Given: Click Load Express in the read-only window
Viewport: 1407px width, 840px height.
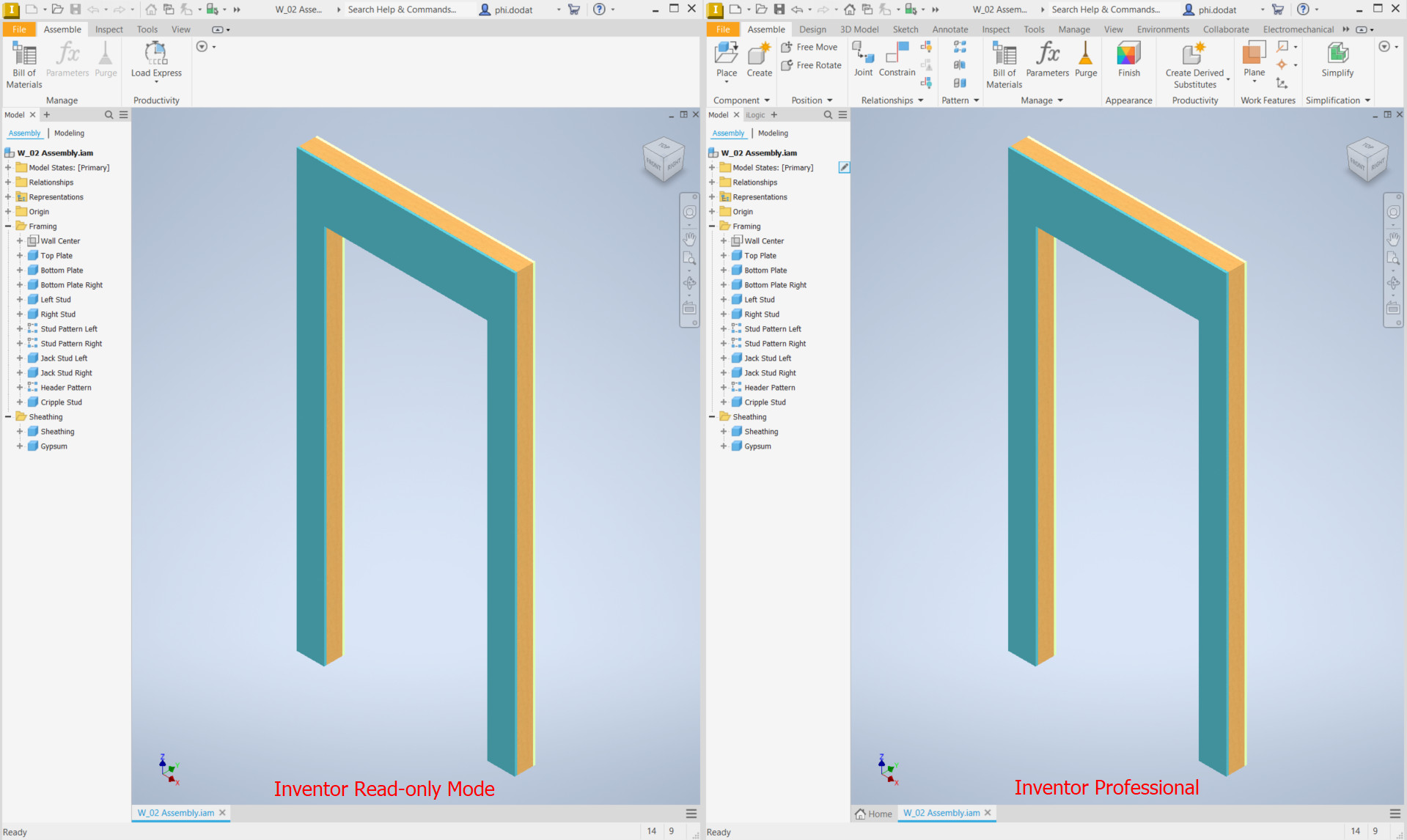Looking at the screenshot, I should (x=156, y=61).
